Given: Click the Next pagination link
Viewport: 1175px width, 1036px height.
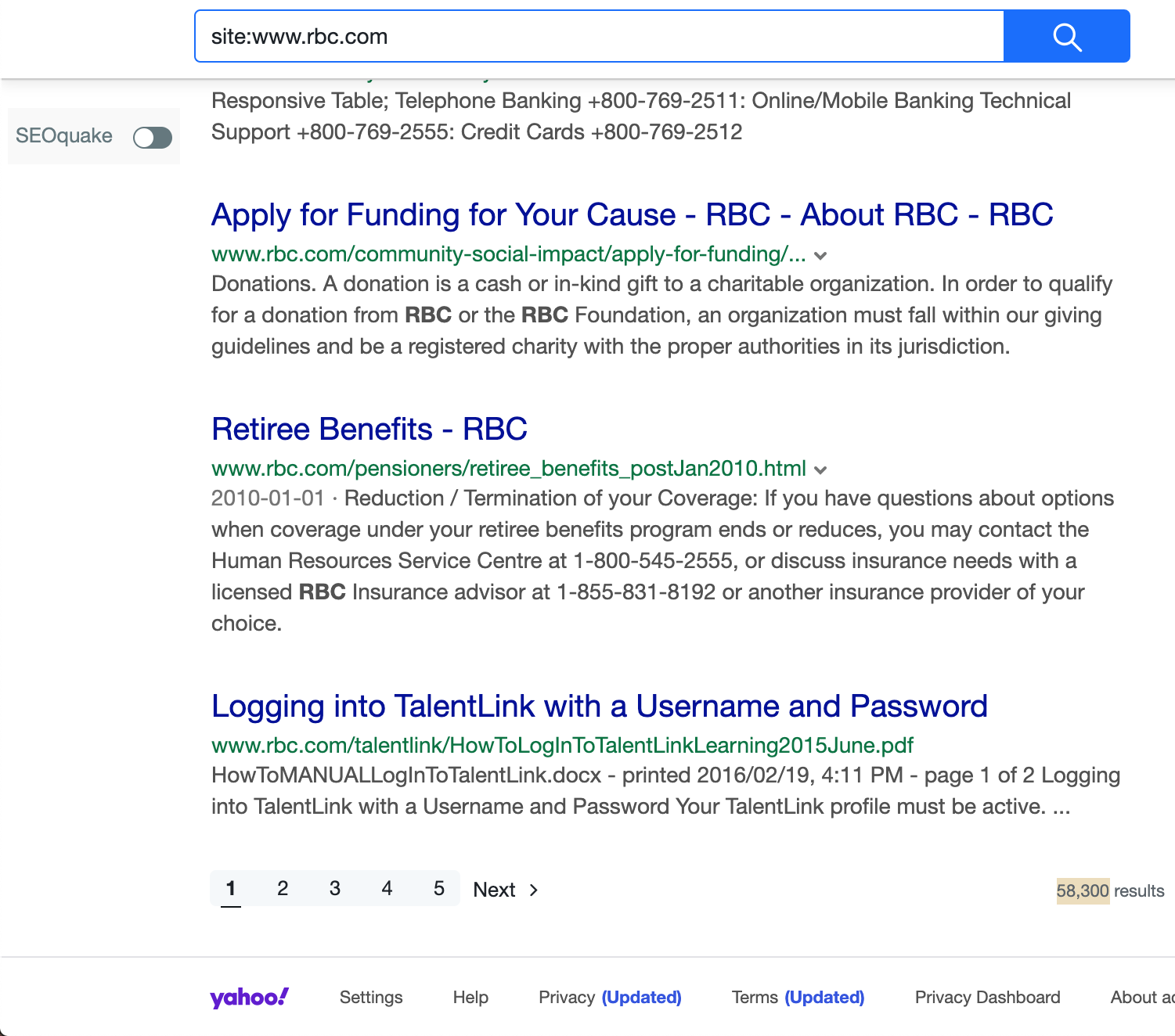Looking at the screenshot, I should click(x=506, y=890).
